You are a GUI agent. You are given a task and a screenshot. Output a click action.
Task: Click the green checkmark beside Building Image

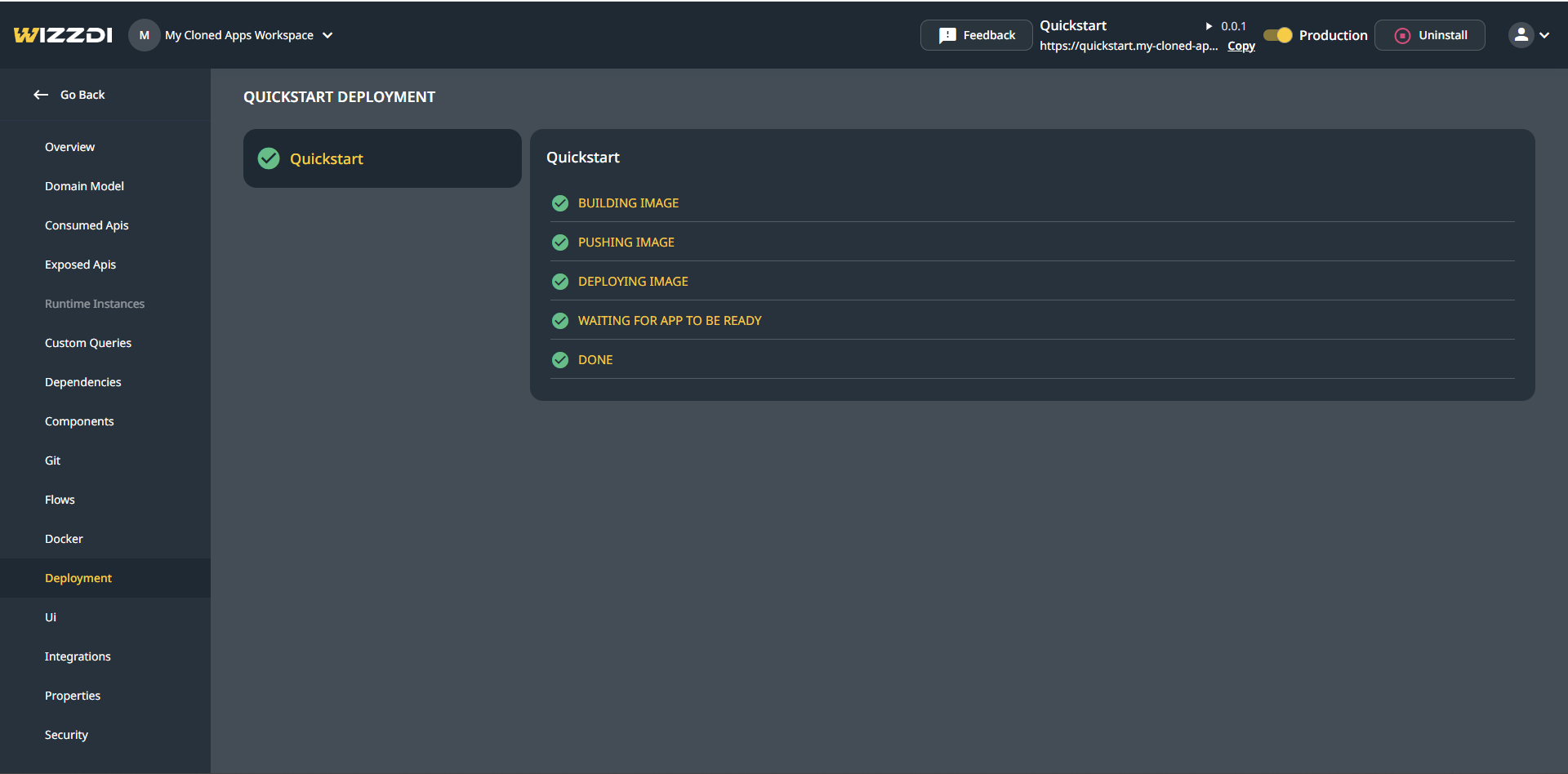click(560, 203)
